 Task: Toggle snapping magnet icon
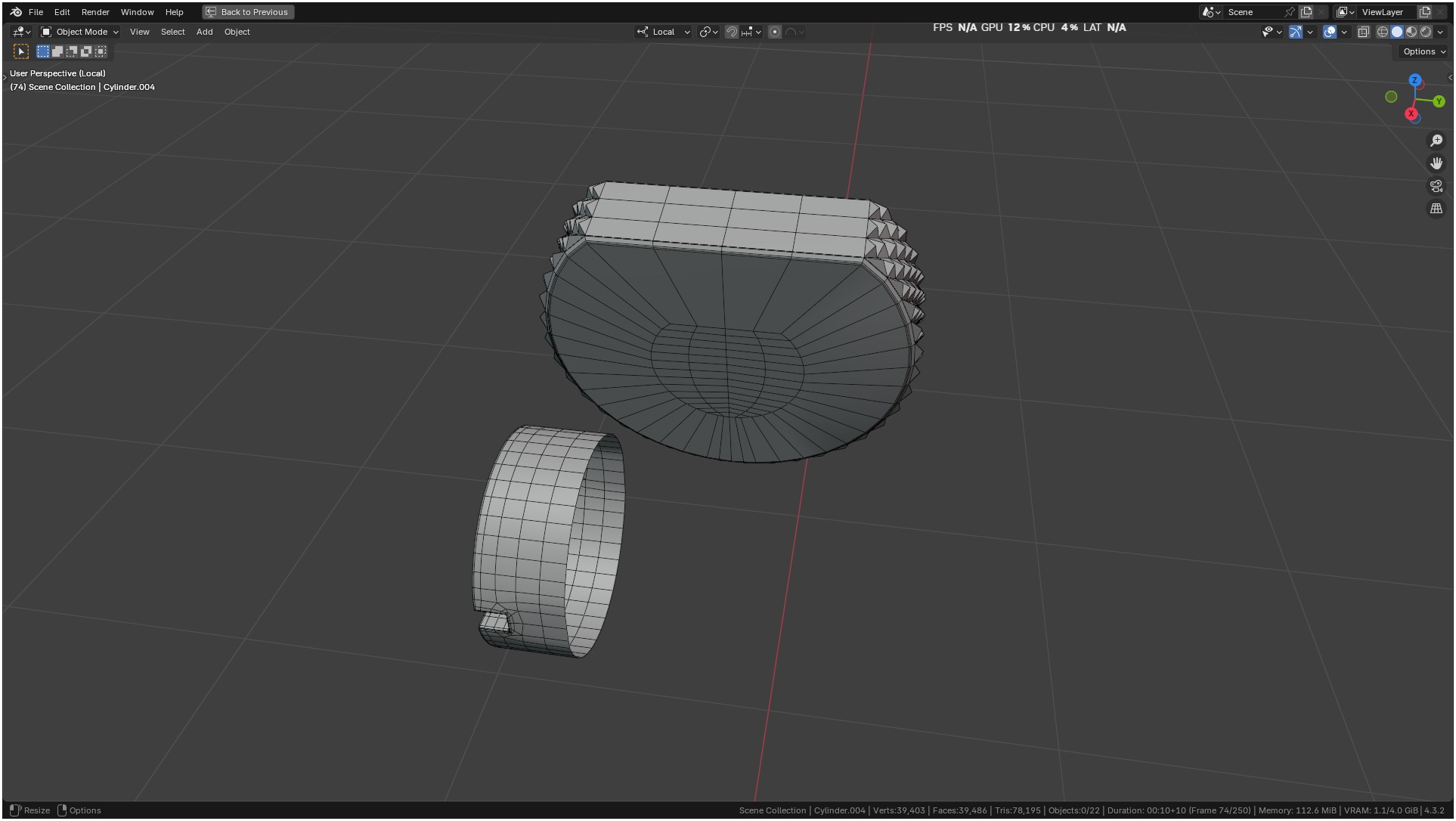731,32
